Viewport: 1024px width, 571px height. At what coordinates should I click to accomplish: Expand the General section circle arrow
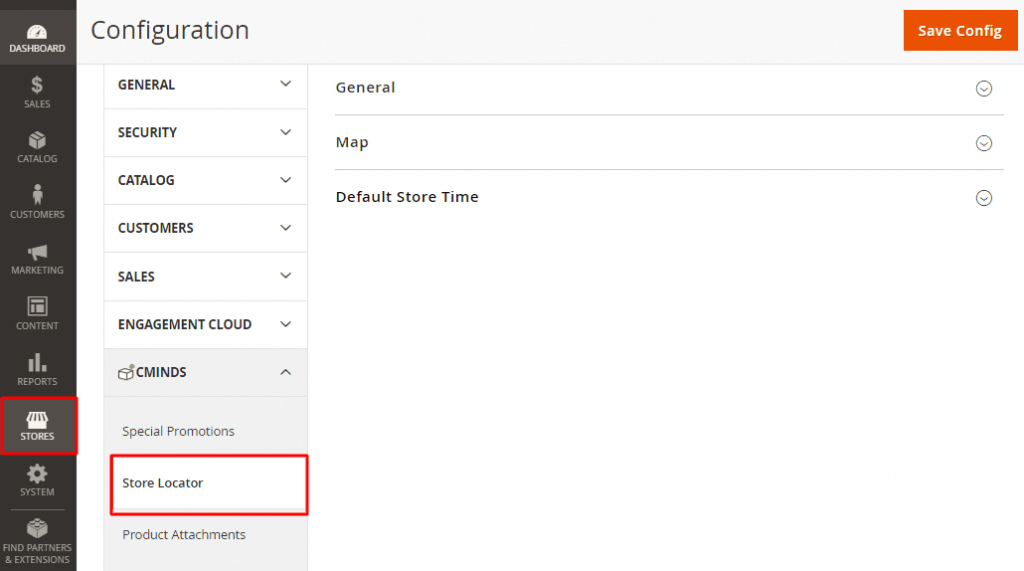click(x=983, y=88)
